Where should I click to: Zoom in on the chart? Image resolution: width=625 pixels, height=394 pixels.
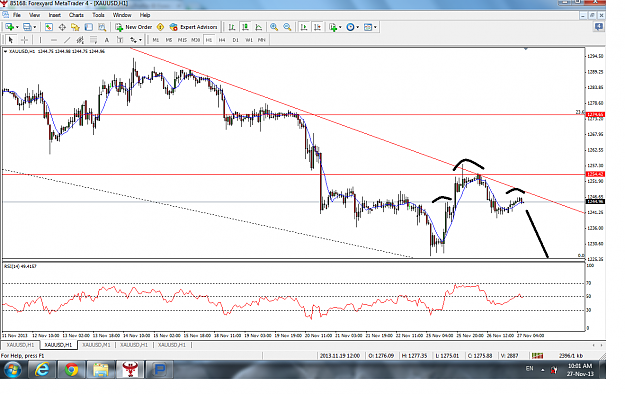click(274, 27)
